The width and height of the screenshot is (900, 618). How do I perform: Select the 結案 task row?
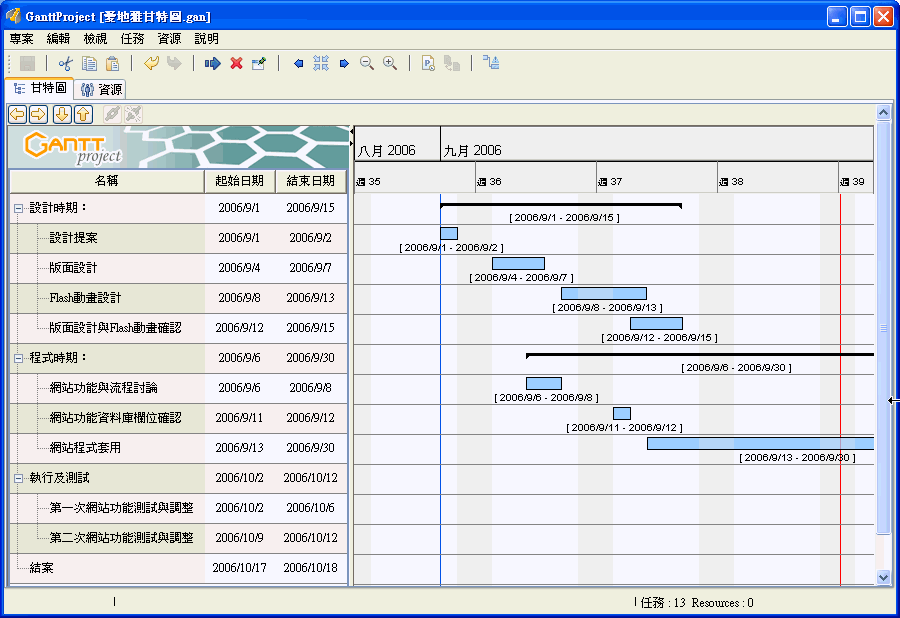tap(179, 568)
